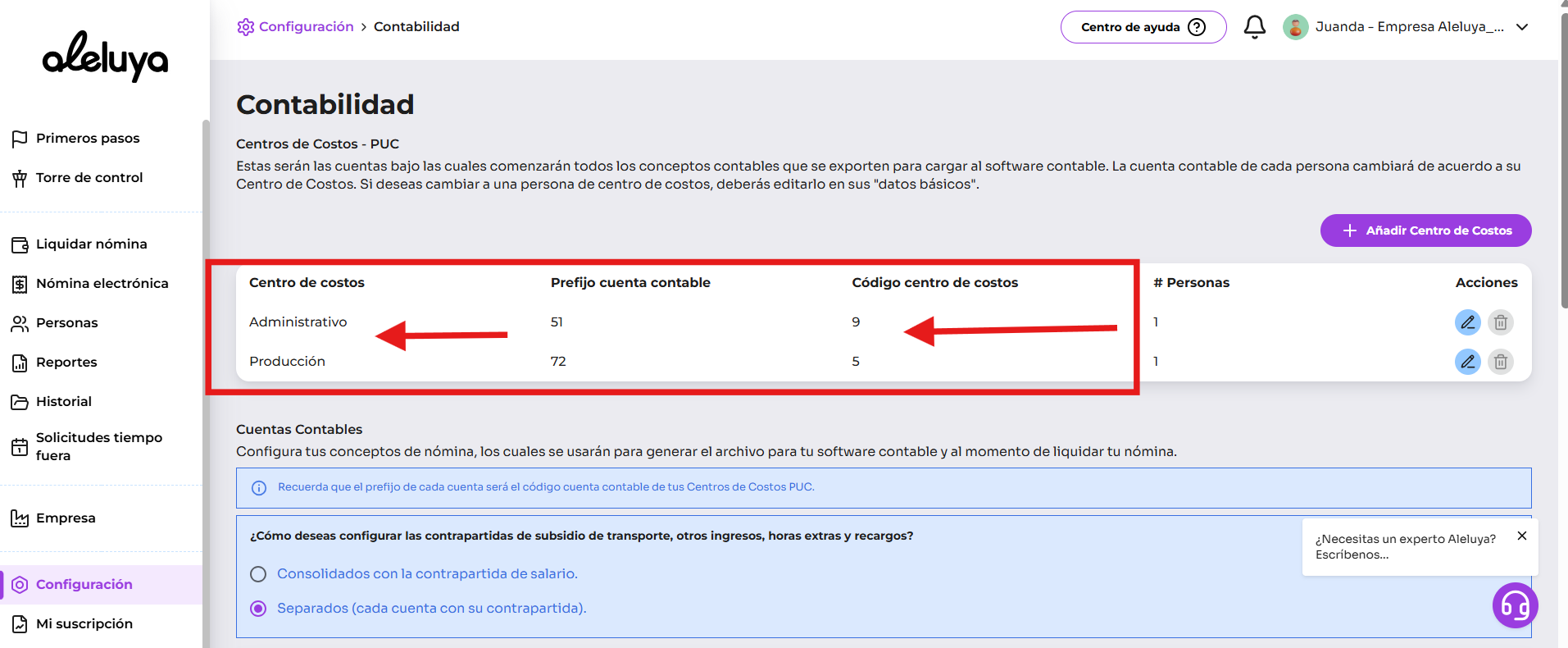Screen dimensions: 1568x648
Task: Go to Personas in the sidebar
Action: coord(66,323)
